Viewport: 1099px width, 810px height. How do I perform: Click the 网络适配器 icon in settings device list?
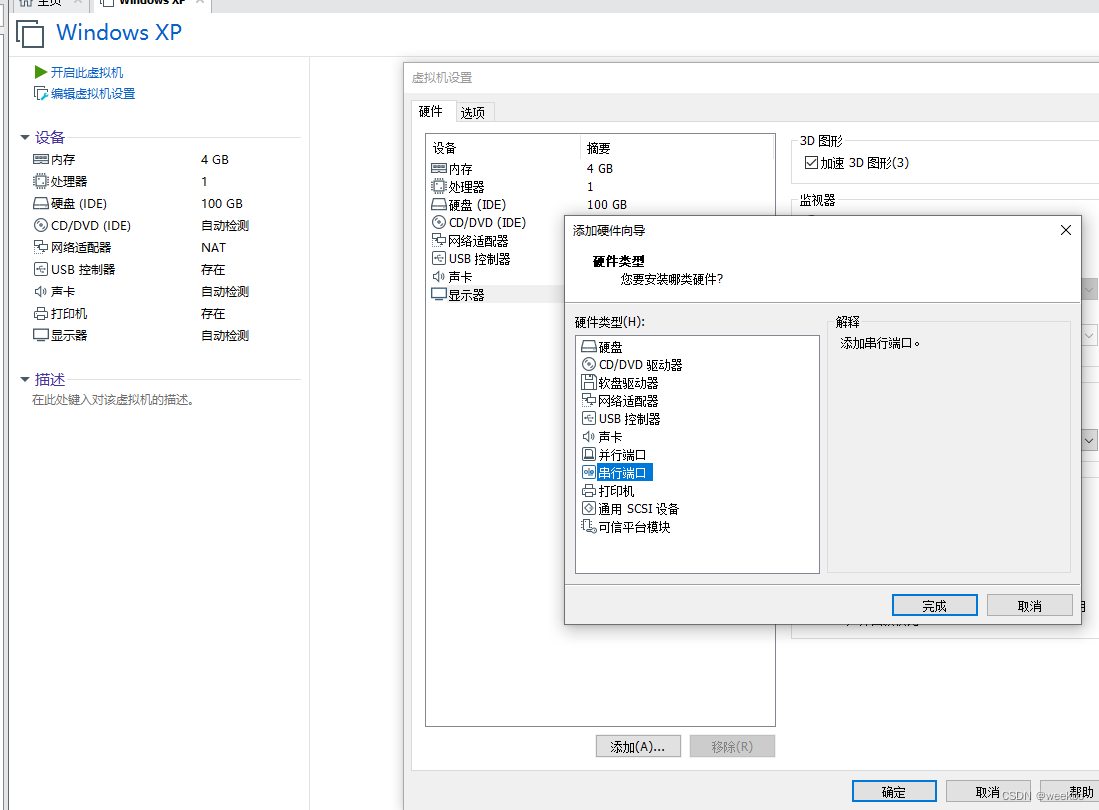[x=439, y=240]
